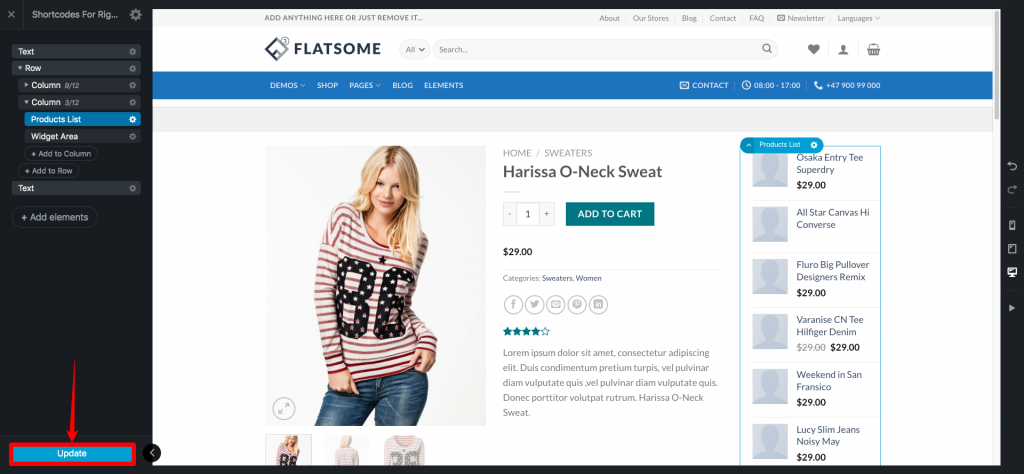Image resolution: width=1024 pixels, height=474 pixels.
Task: Open the shopping cart basket icon
Action: point(873,49)
